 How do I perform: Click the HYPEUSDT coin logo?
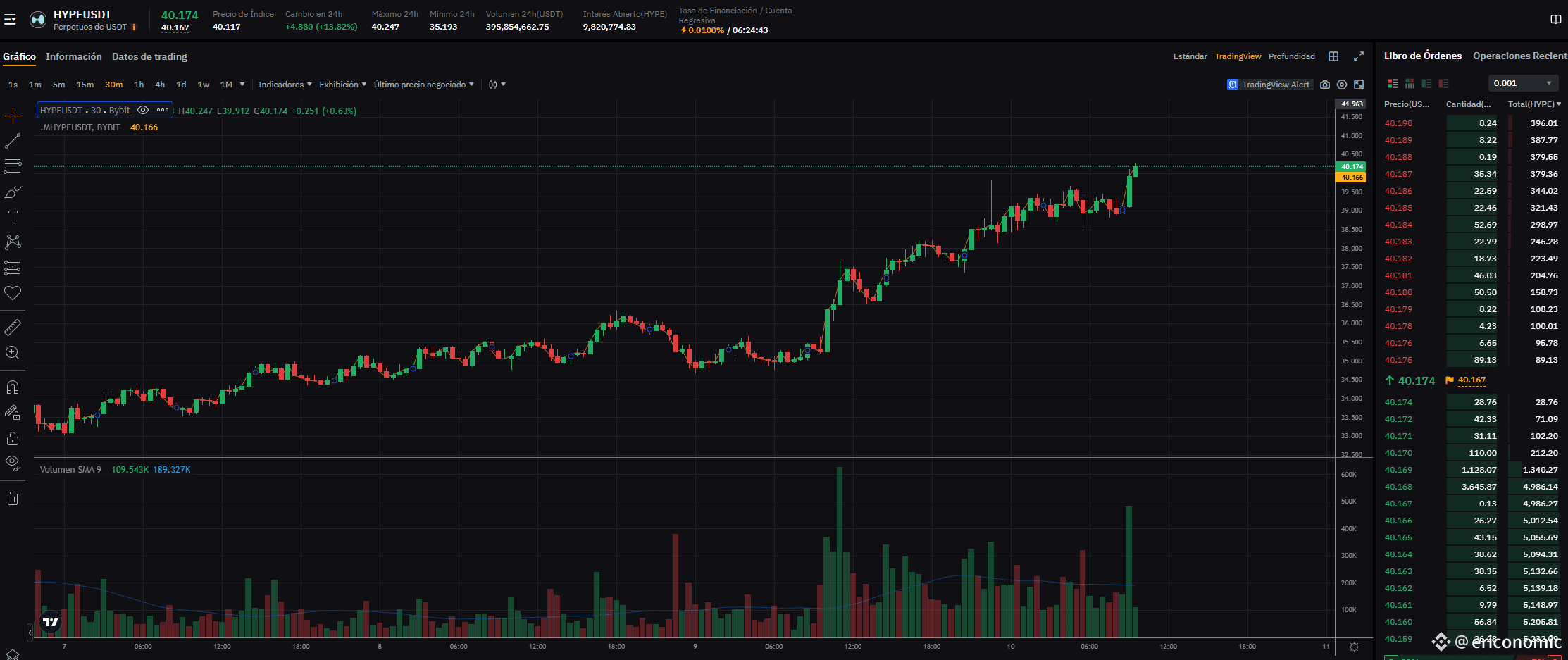38,20
